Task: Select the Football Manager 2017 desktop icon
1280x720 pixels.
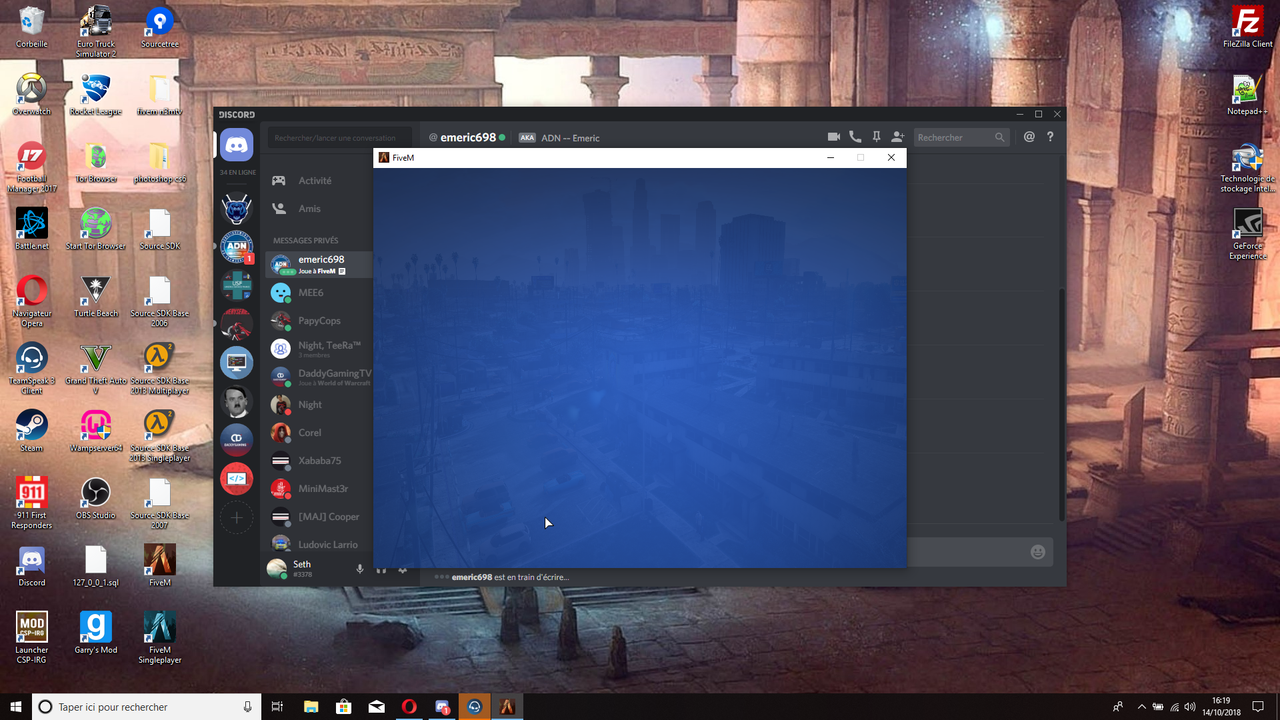Action: (x=32, y=167)
